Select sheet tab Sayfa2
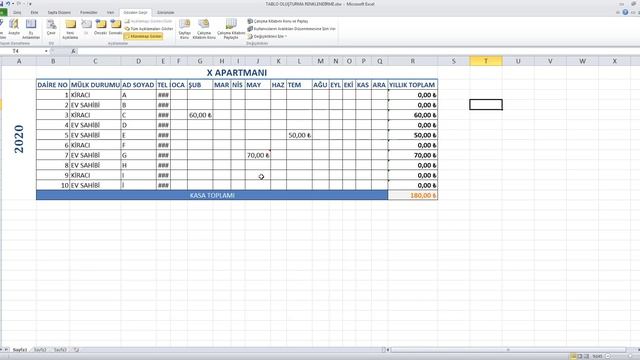Image resolution: width=640 pixels, height=360 pixels. (x=40, y=350)
